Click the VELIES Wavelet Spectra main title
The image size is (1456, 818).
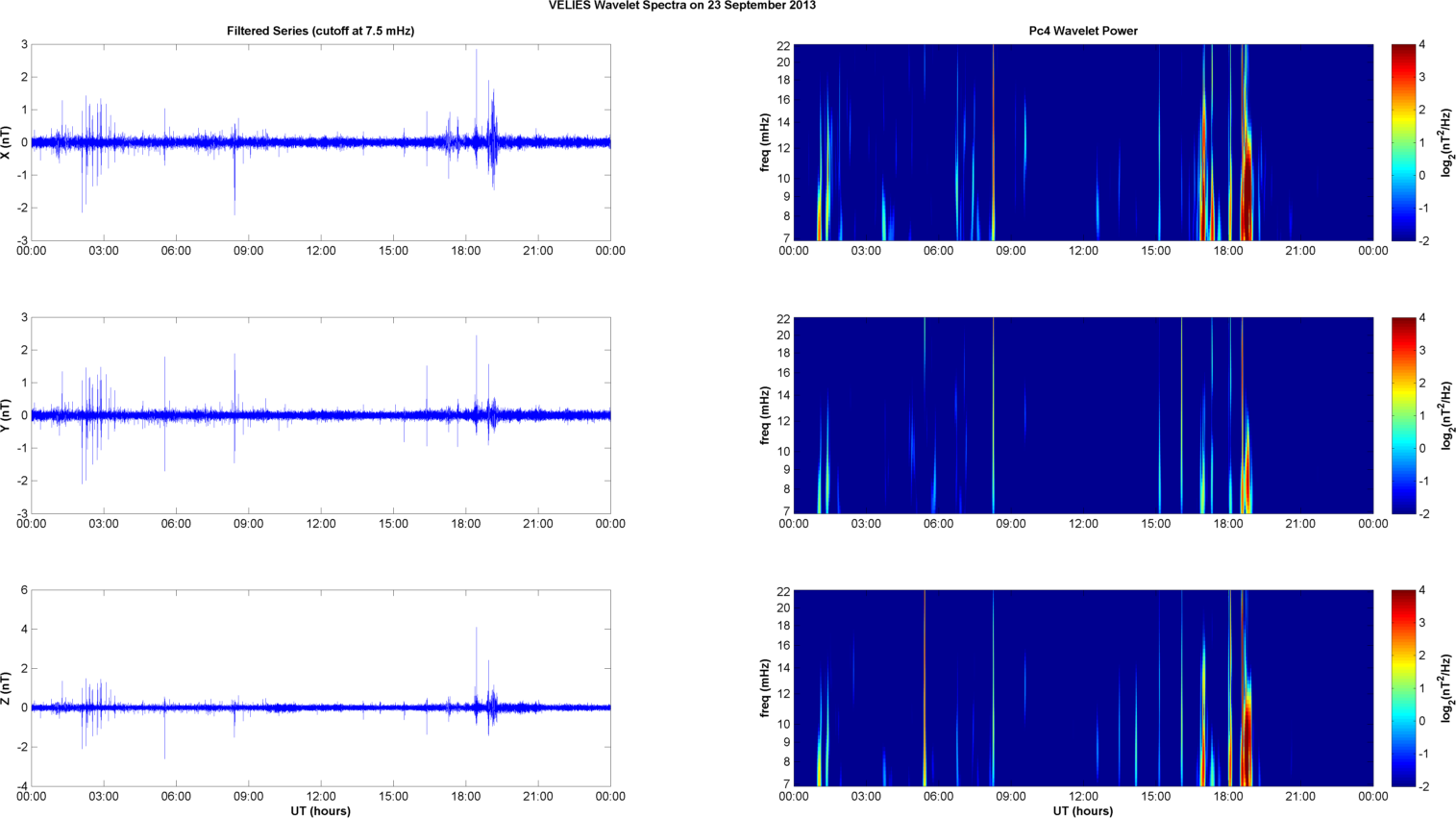pyautogui.click(x=681, y=6)
